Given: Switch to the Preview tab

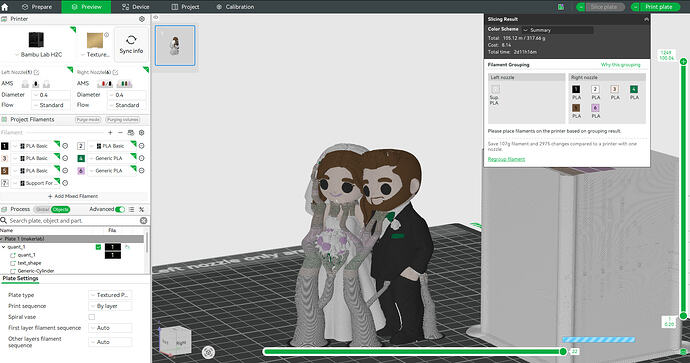Looking at the screenshot, I should coord(86,7).
